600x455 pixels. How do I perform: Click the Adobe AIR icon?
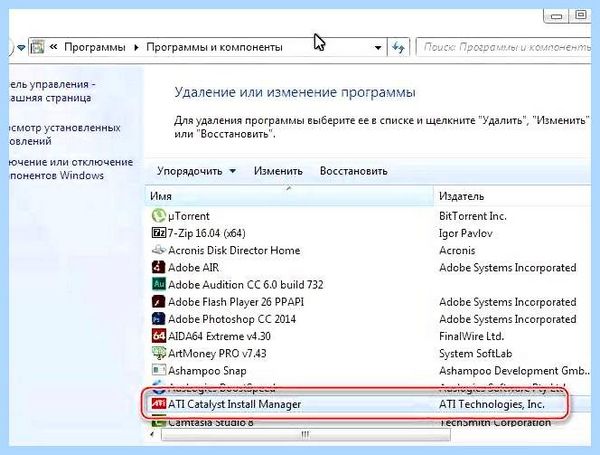point(158,267)
